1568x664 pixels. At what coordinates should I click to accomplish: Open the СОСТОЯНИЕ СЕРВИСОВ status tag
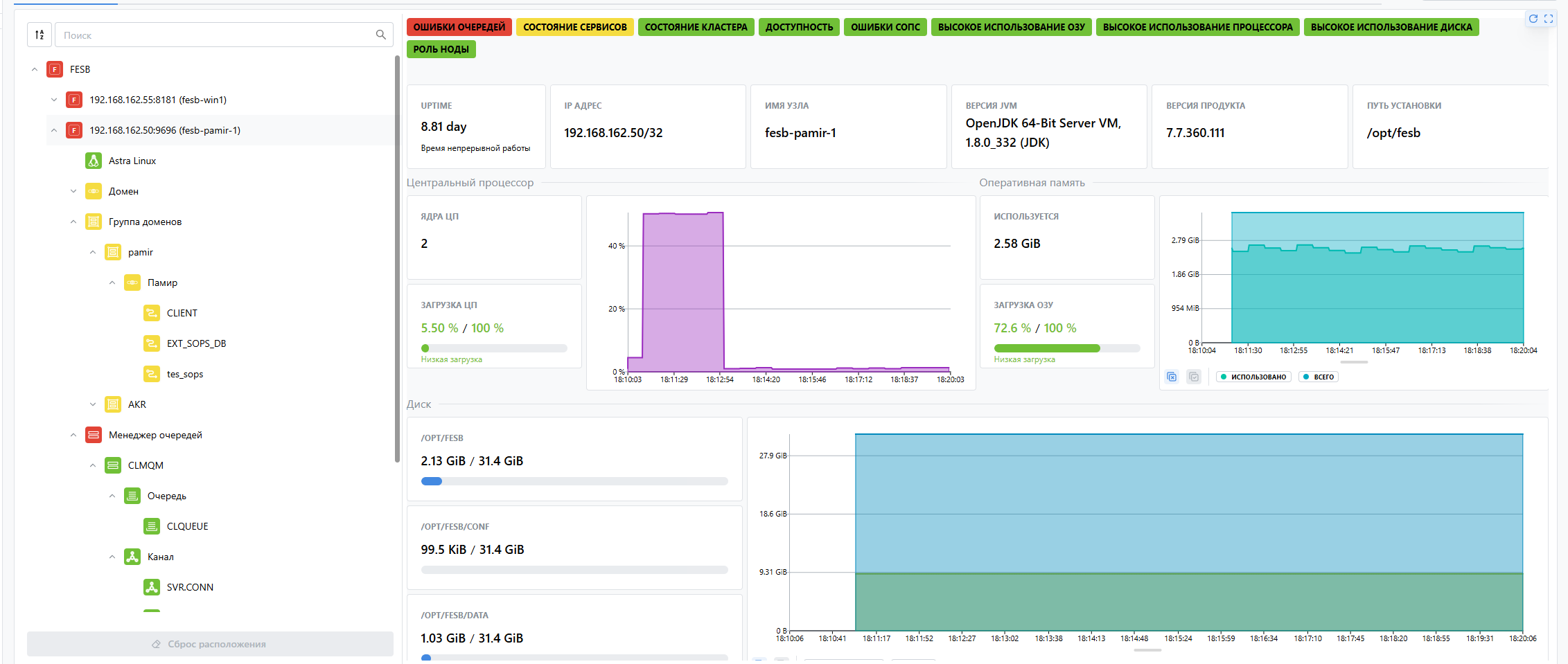tap(574, 27)
